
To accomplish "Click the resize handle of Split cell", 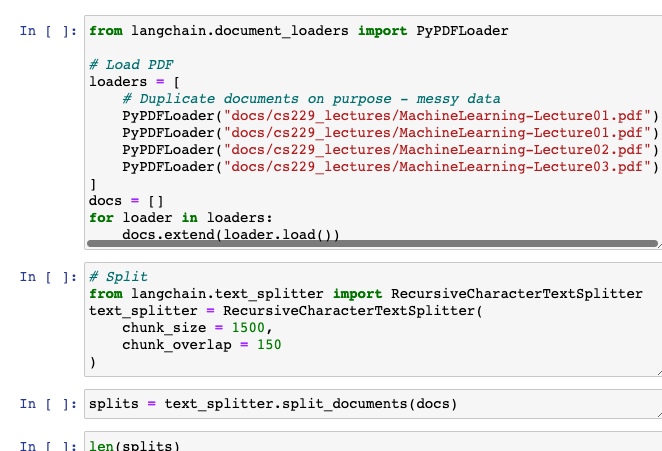I will pos(659,373).
